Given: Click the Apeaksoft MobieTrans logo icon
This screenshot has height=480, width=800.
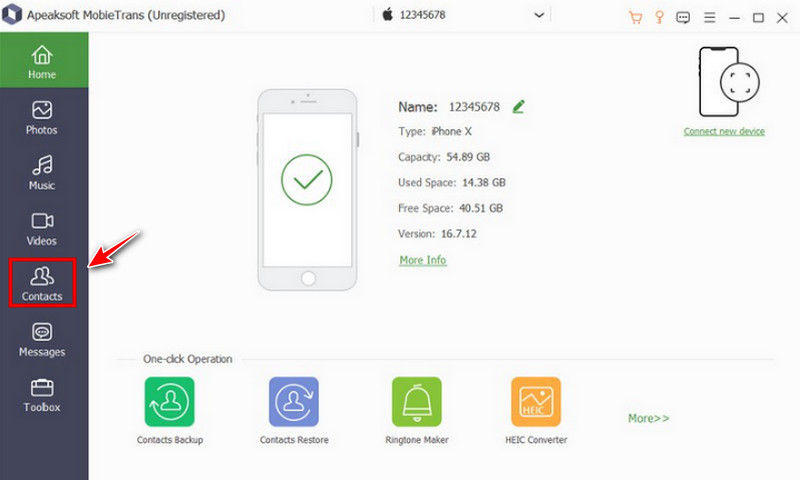Looking at the screenshot, I should [x=12, y=14].
